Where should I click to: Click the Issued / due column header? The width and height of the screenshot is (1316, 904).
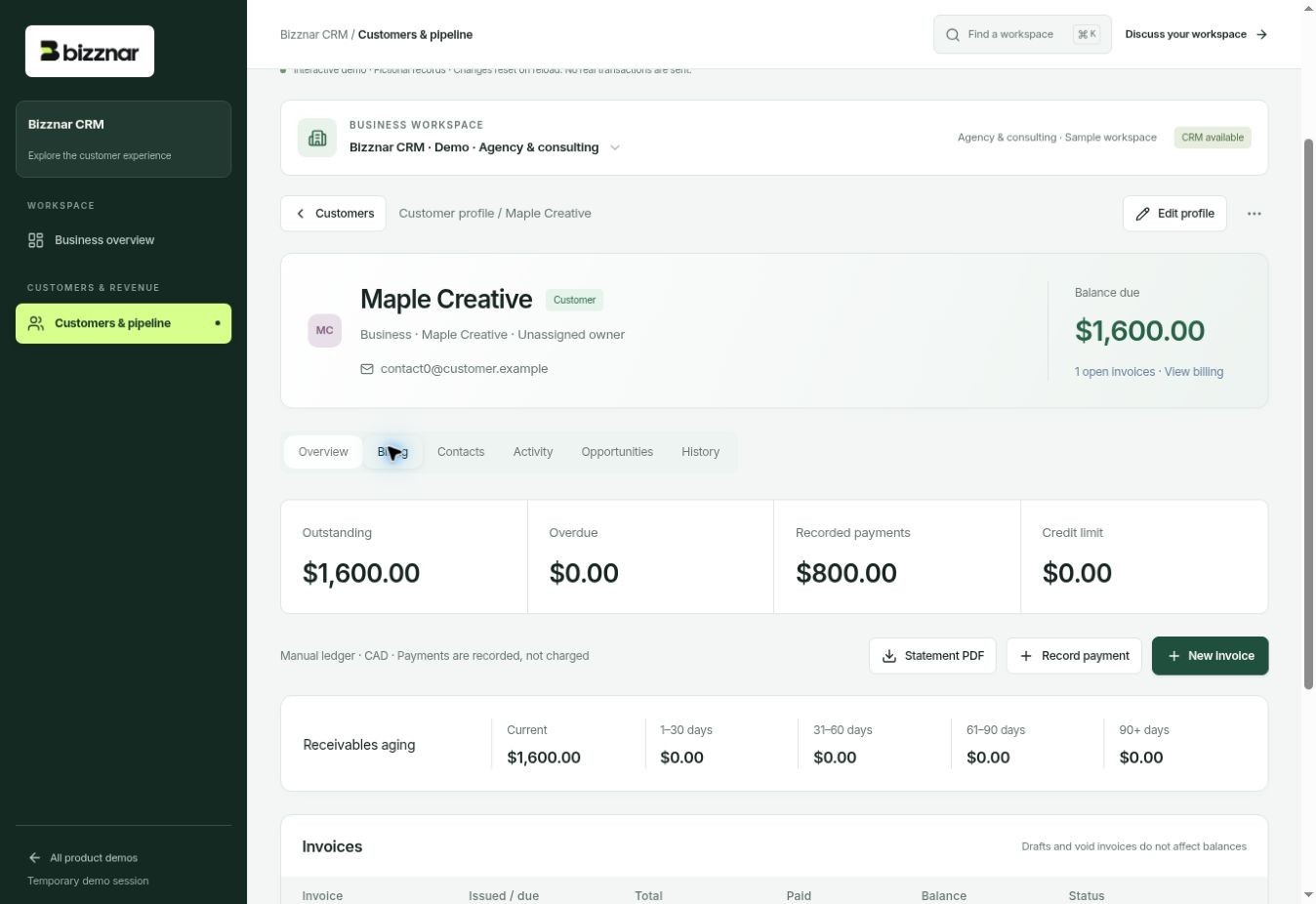click(504, 895)
